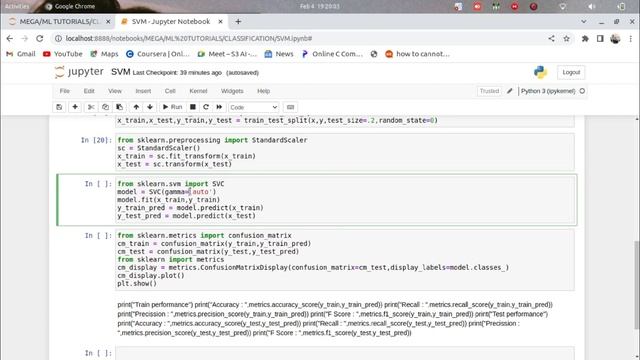640x360 pixels.
Task: Reload the page
Action: coord(40,38)
